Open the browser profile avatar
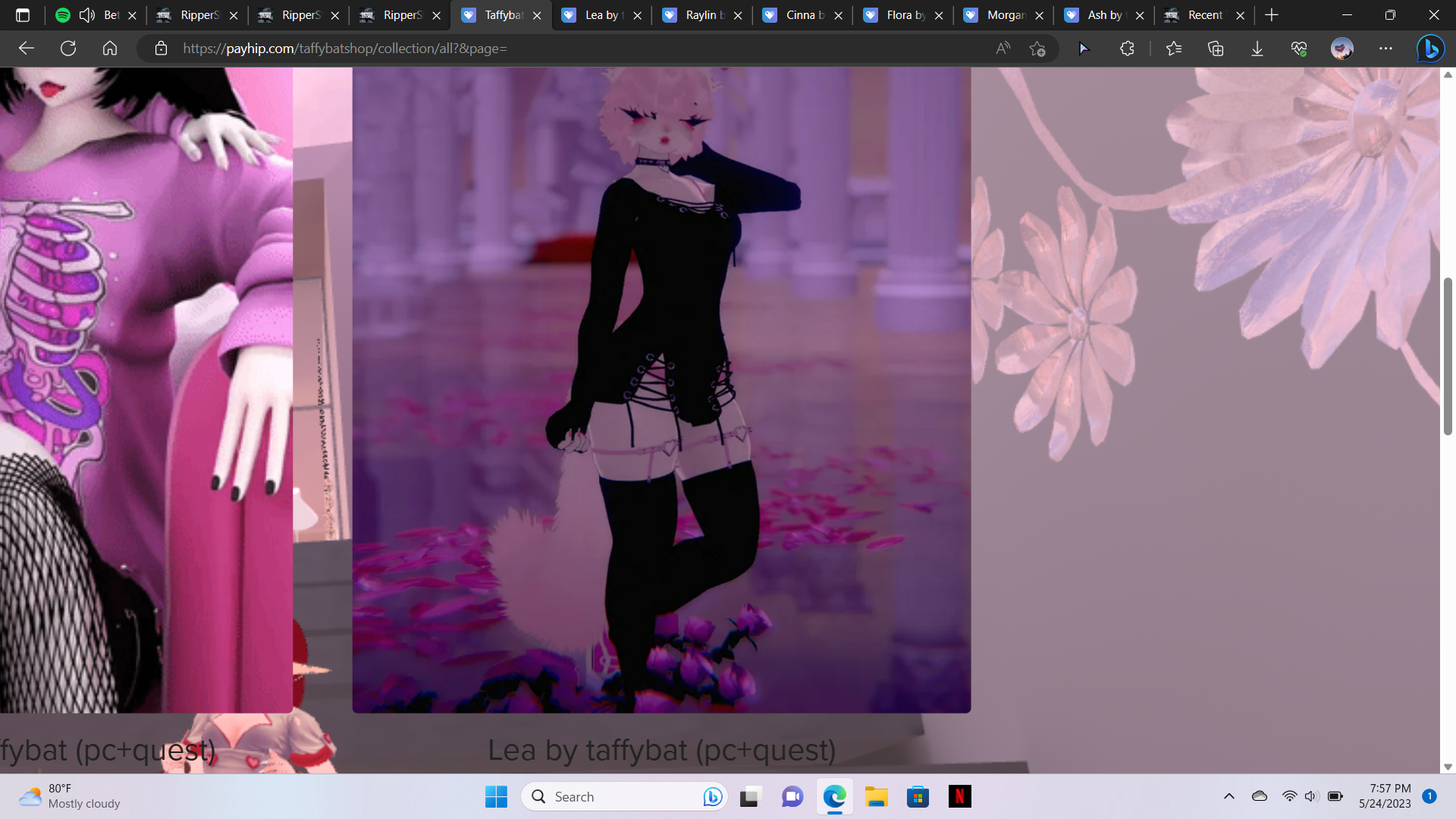Viewport: 1456px width, 819px height. pos(1342,49)
